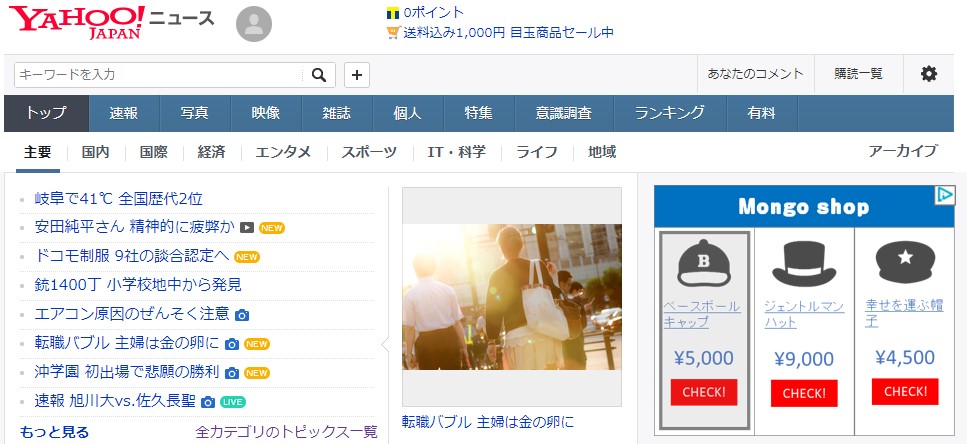
Task: Open 安田純平さん 精神的に疲弊か headline
Action: click(x=135, y=228)
